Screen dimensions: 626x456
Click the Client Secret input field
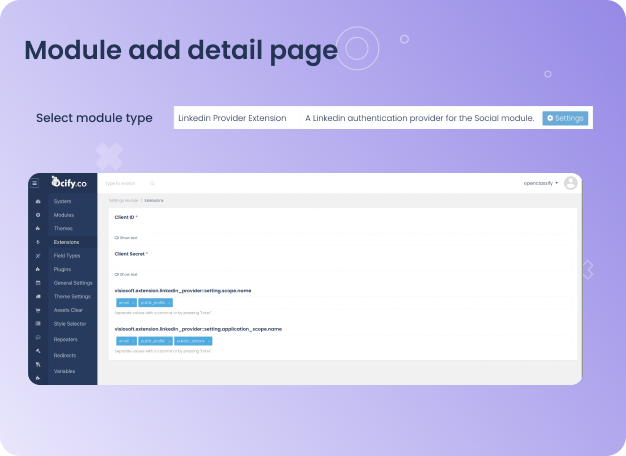340,264
